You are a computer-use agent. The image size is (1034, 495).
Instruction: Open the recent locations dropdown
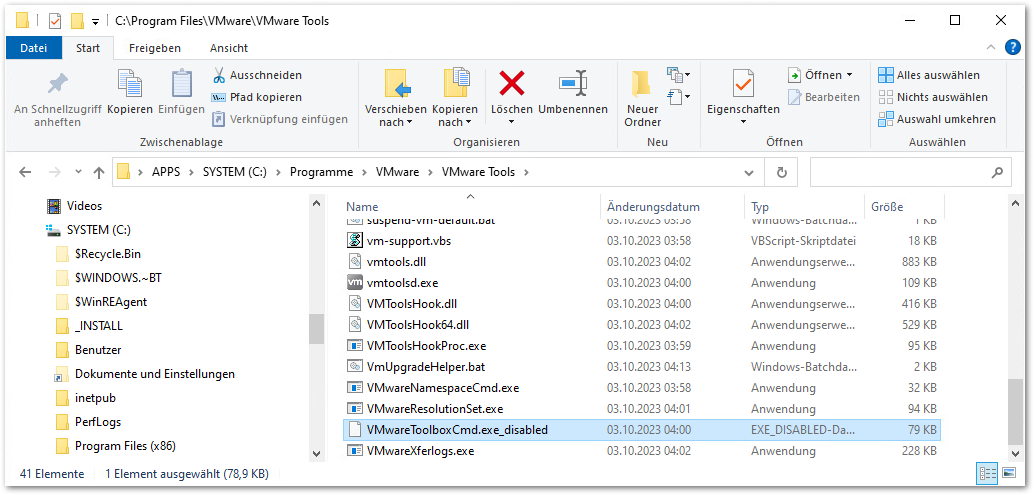pyautogui.click(x=78, y=173)
